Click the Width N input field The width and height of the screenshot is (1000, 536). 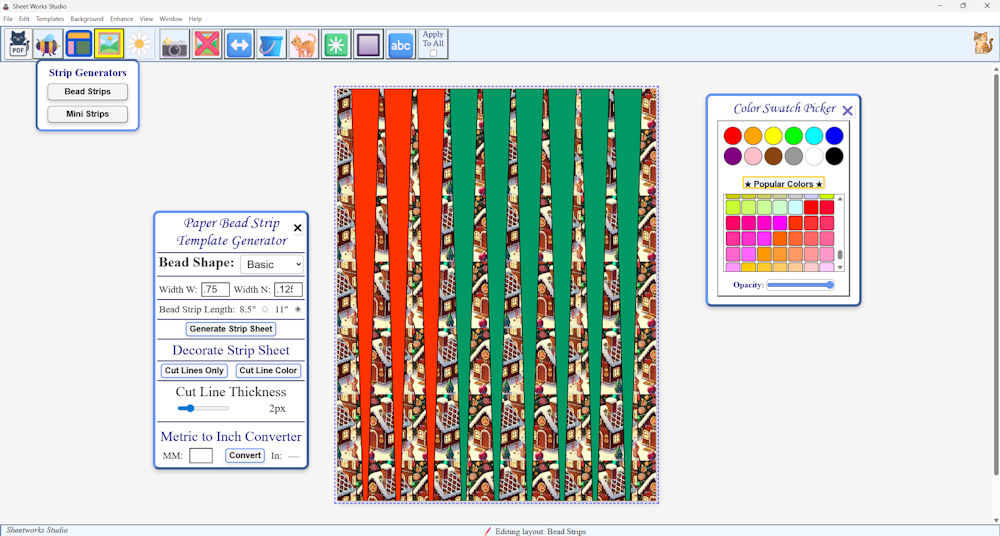288,290
